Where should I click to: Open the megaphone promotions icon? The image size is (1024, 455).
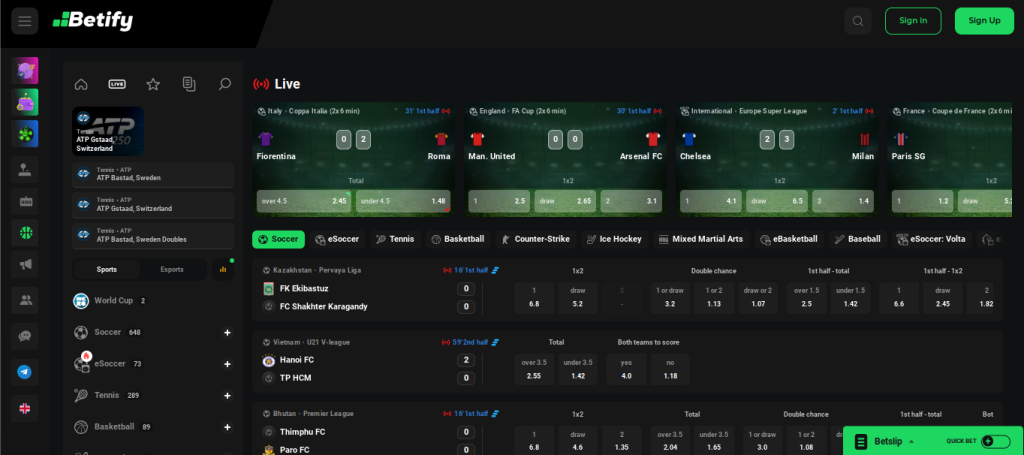[25, 264]
